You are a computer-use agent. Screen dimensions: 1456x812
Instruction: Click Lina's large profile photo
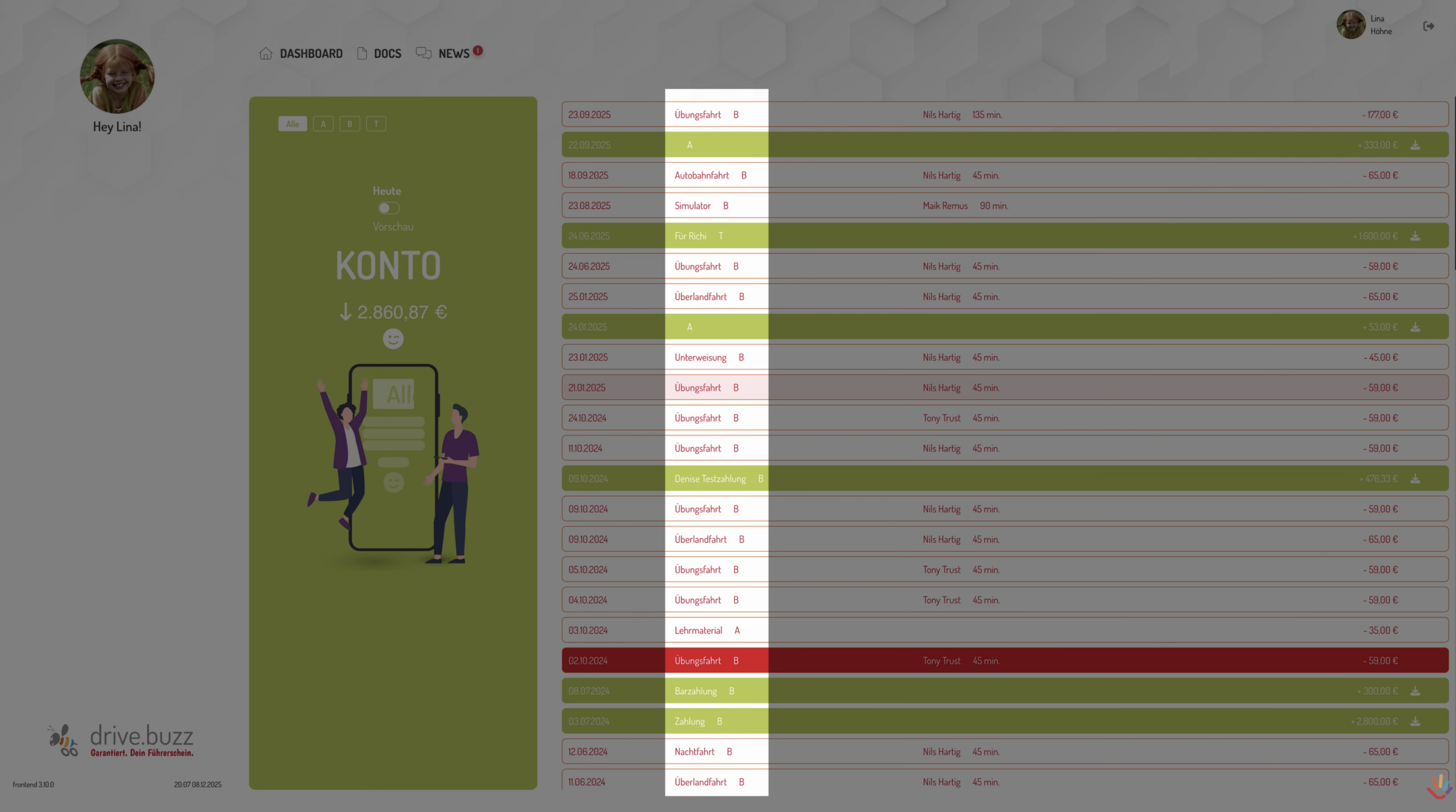click(117, 76)
